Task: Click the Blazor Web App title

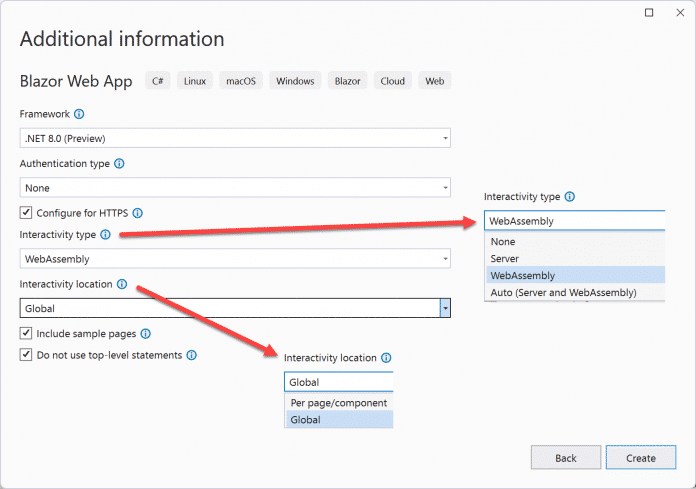Action: coord(76,81)
